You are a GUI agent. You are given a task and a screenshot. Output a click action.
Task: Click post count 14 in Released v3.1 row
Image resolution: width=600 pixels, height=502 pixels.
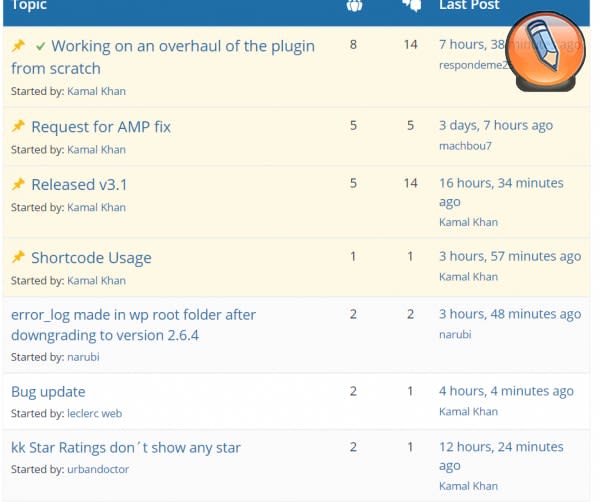click(411, 183)
